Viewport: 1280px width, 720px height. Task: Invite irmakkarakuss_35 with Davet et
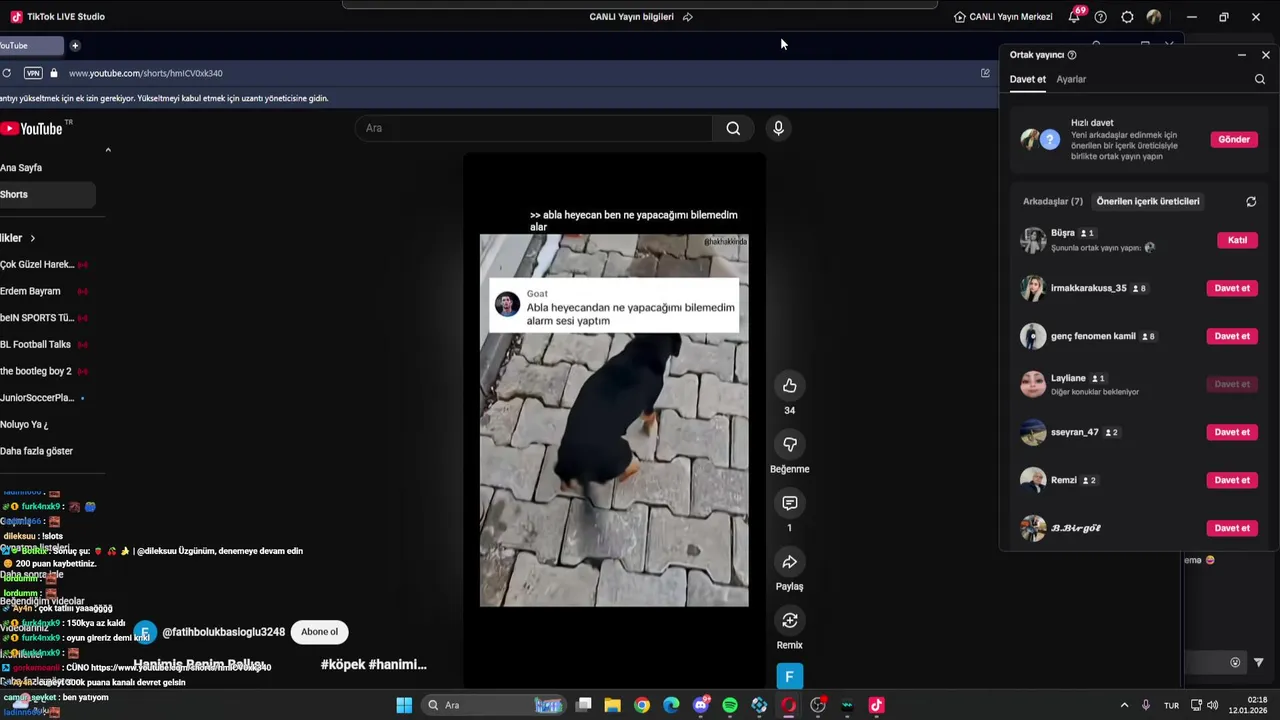point(1232,288)
